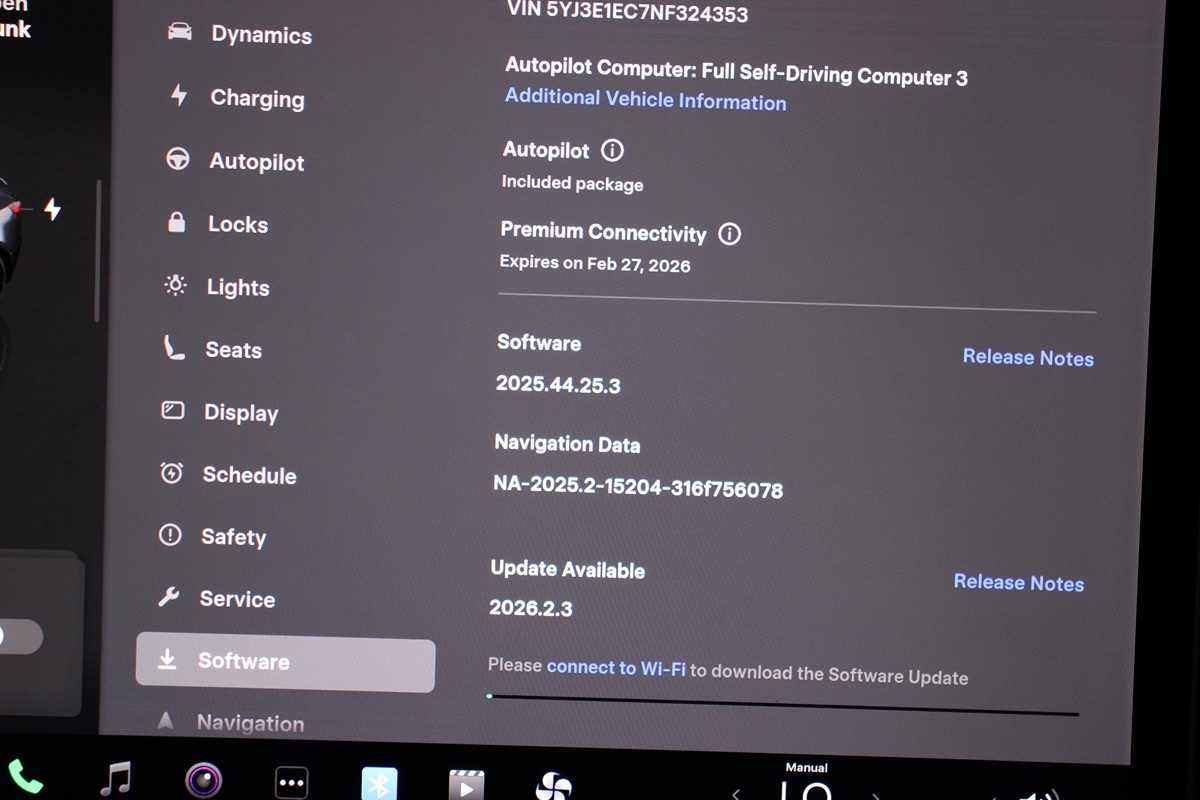This screenshot has width=1200, height=800.
Task: Open the all apps three-dots launcher
Action: 291,783
